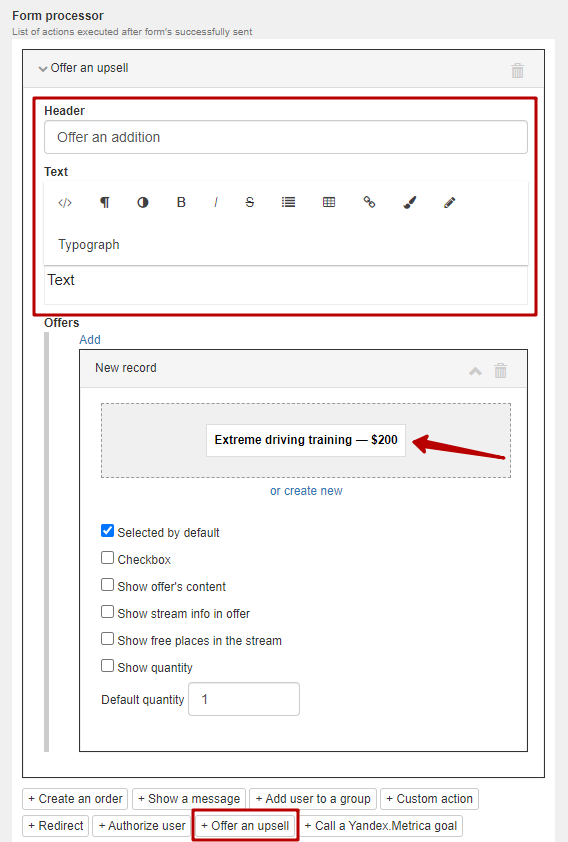The width and height of the screenshot is (568, 842).
Task: Open the paragraph format icon
Action: tap(105, 202)
